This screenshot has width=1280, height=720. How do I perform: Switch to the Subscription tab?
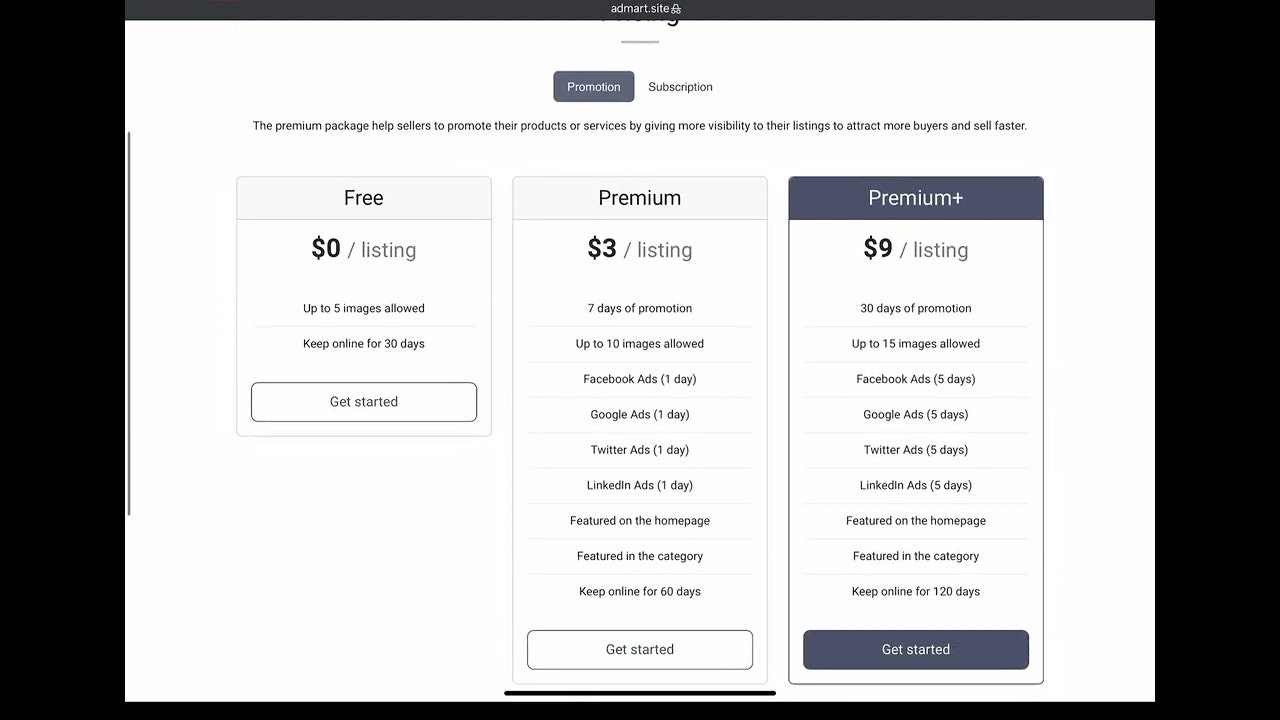(680, 87)
